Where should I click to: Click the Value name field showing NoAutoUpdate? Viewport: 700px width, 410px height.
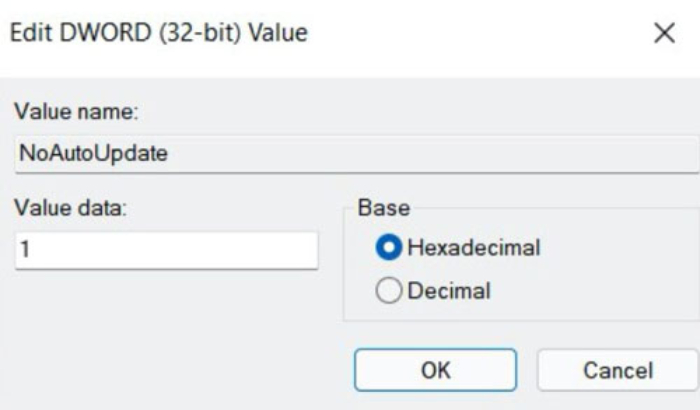pyautogui.click(x=357, y=154)
